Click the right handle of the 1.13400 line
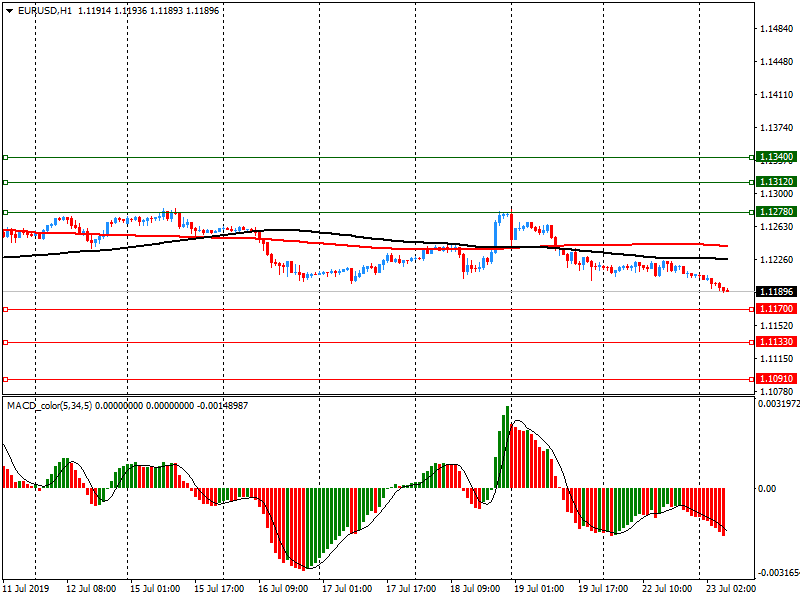Screen dimensions: 800x600 [752, 158]
